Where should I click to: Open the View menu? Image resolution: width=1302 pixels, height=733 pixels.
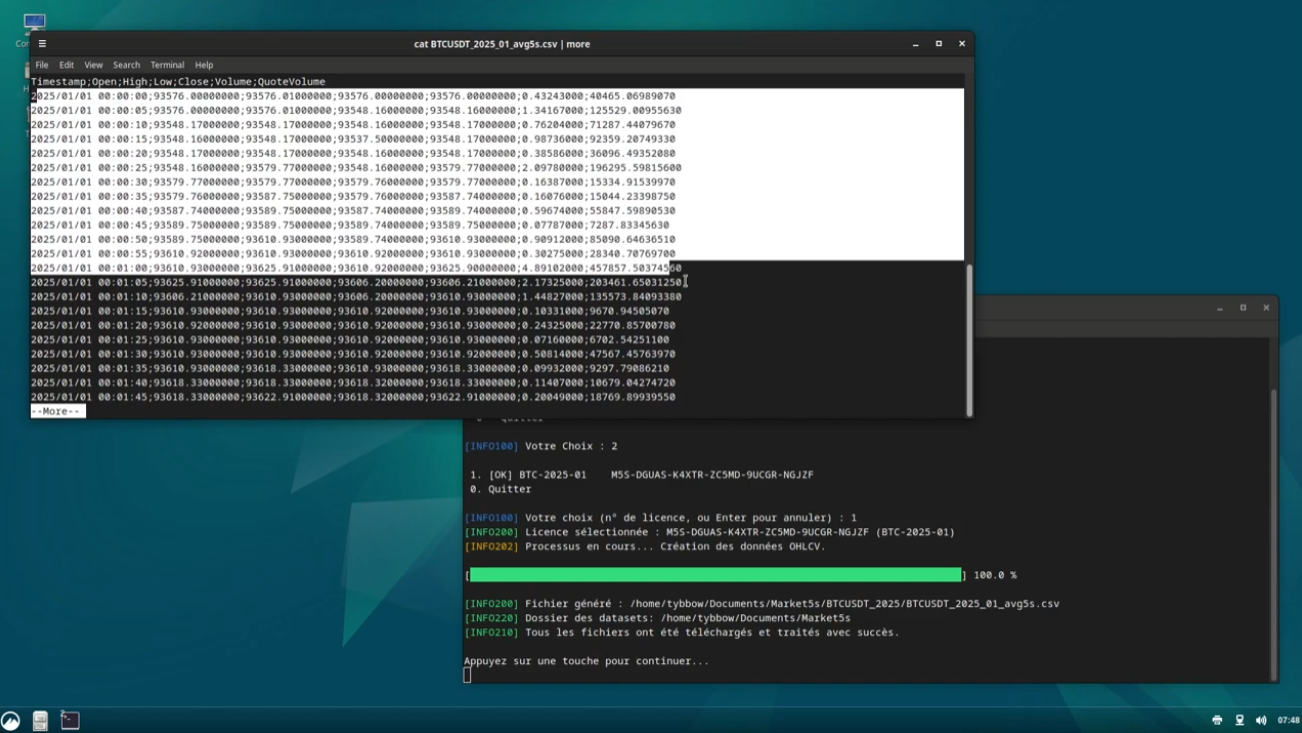pyautogui.click(x=93, y=64)
